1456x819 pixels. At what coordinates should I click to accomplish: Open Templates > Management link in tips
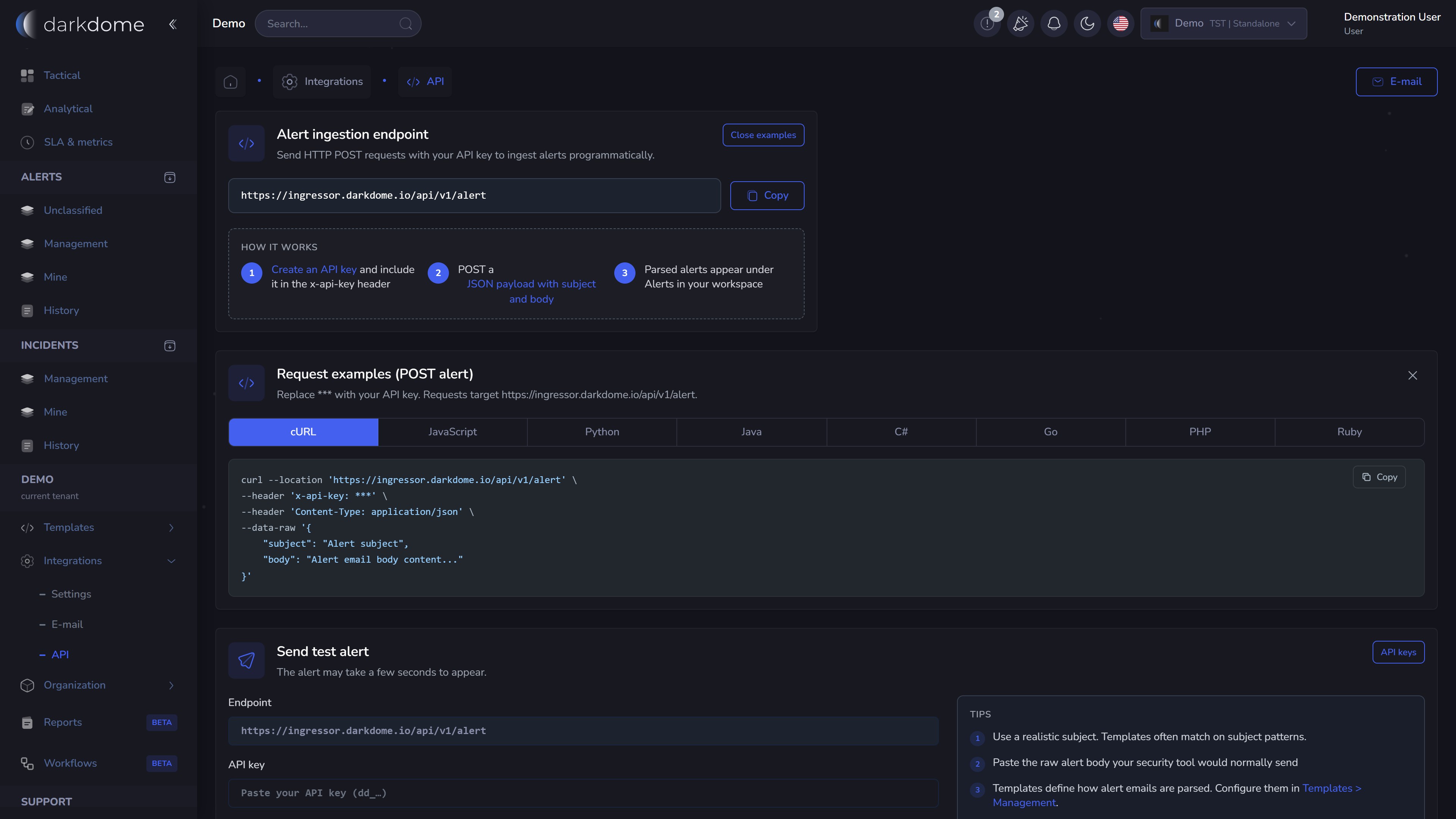1177,795
